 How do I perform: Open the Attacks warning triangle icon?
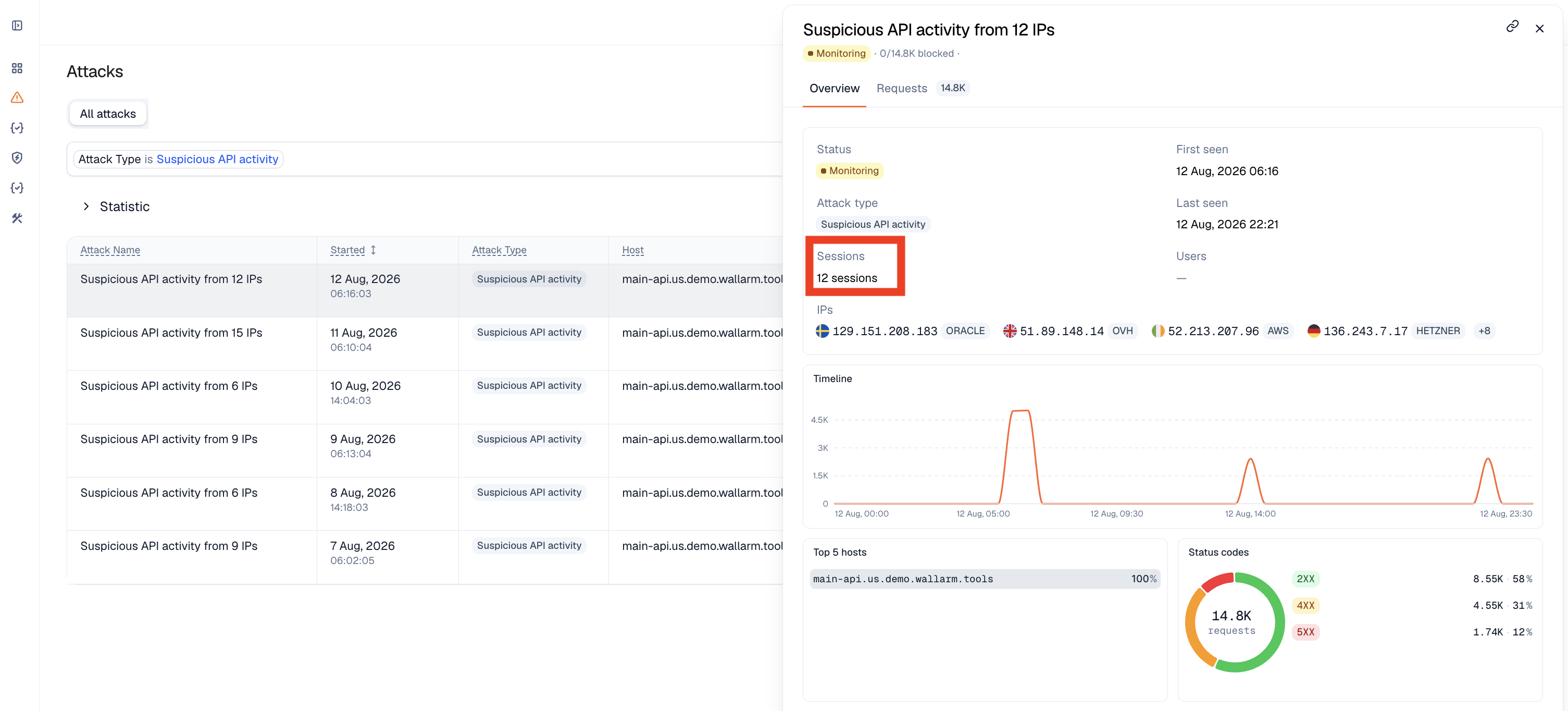click(17, 97)
